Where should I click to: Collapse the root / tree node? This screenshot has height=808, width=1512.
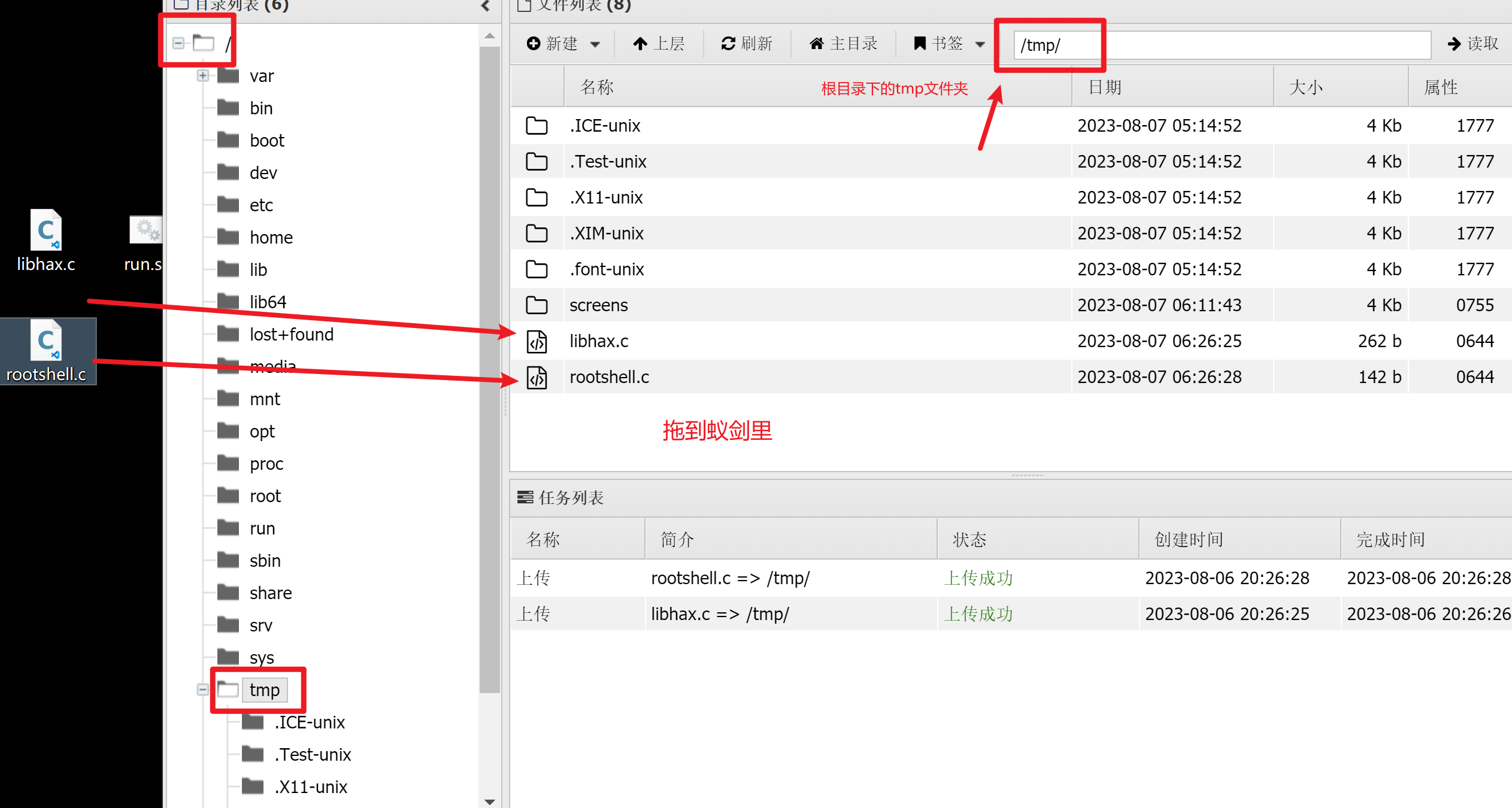(178, 43)
